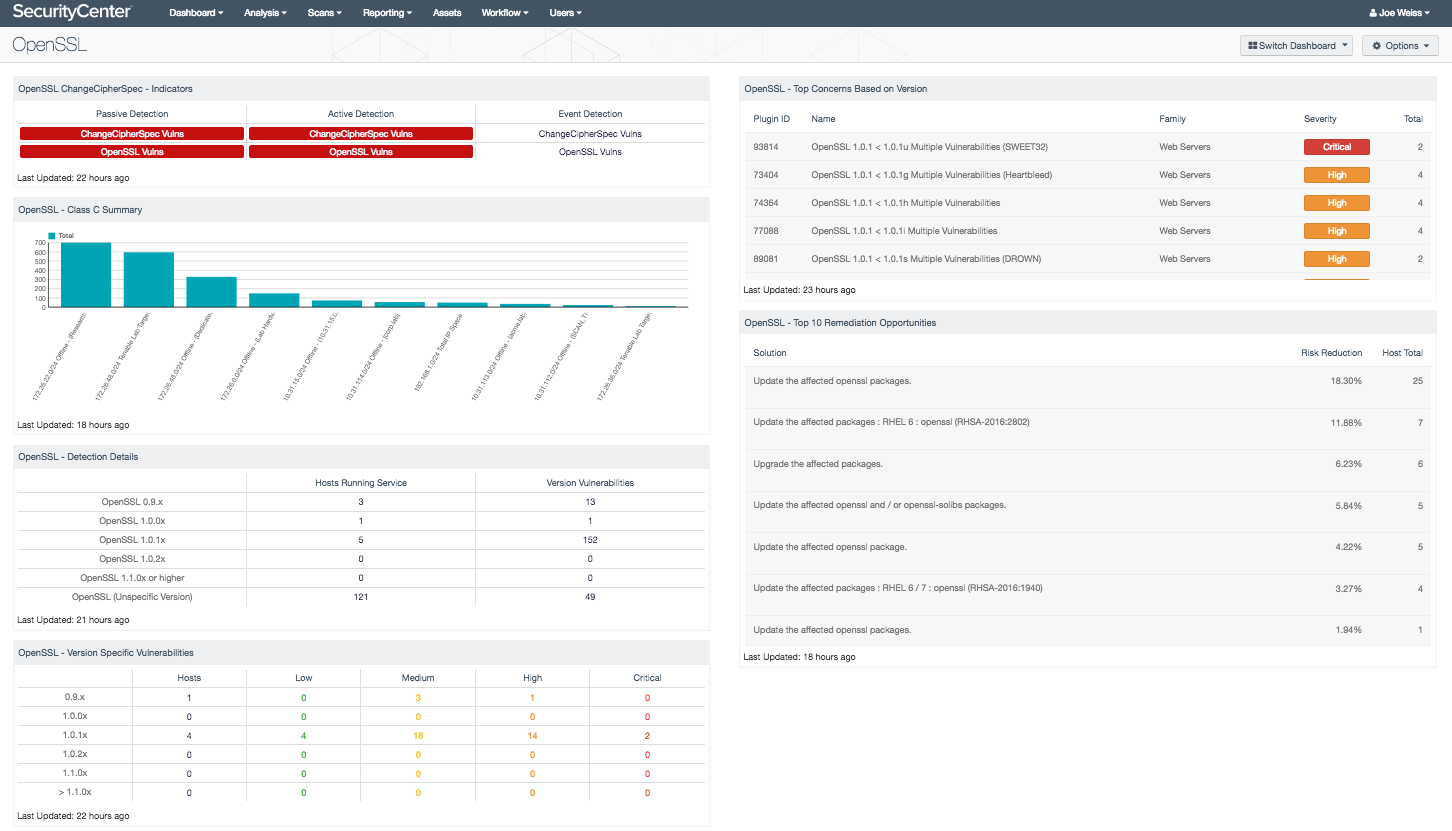Screen dimensions: 1452x831
Task: Select the DROWN vulnerability row name
Action: point(926,259)
